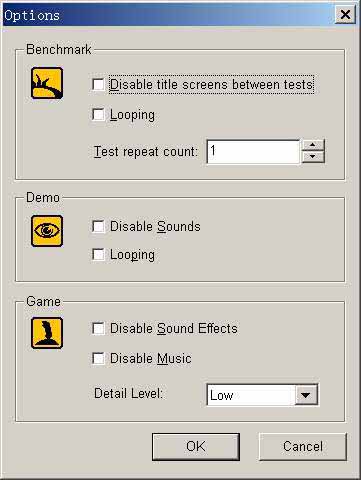Click the Game joystick icon
Viewport: 361px width, 480px height.
click(x=47, y=333)
